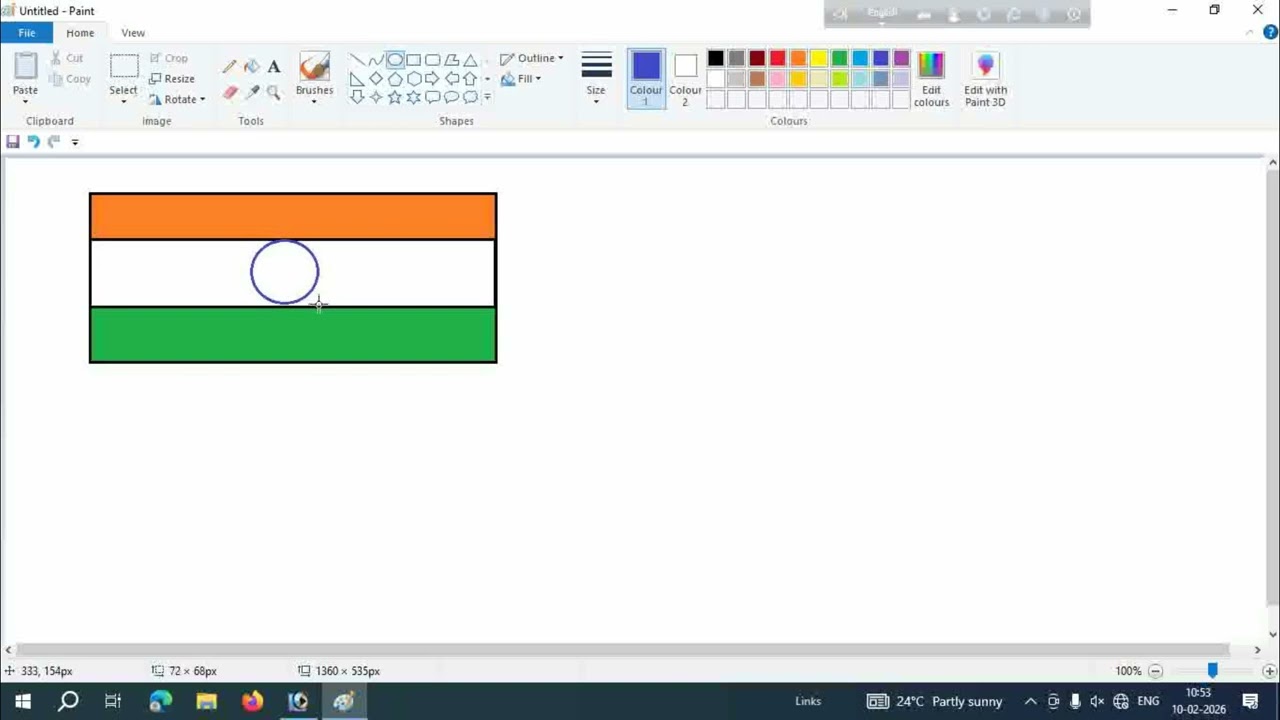Activate Colour 2 background selector
This screenshot has height=720, width=1280.
tap(685, 78)
